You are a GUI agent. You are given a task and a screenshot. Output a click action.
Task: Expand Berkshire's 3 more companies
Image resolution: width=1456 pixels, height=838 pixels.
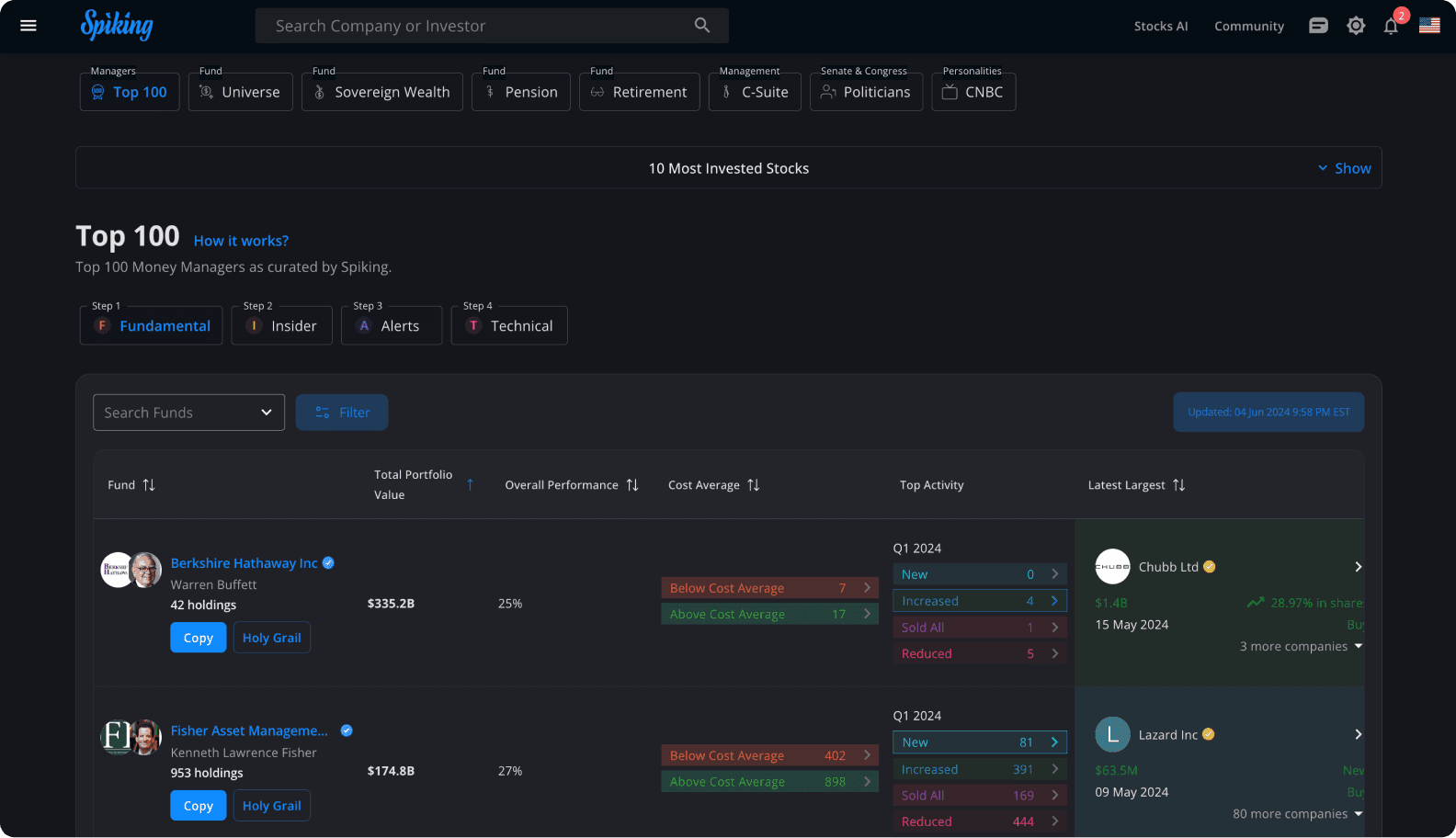(1301, 646)
